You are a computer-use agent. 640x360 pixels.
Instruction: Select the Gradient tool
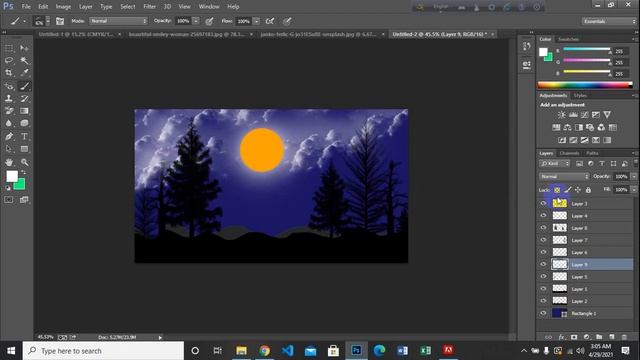click(x=24, y=111)
